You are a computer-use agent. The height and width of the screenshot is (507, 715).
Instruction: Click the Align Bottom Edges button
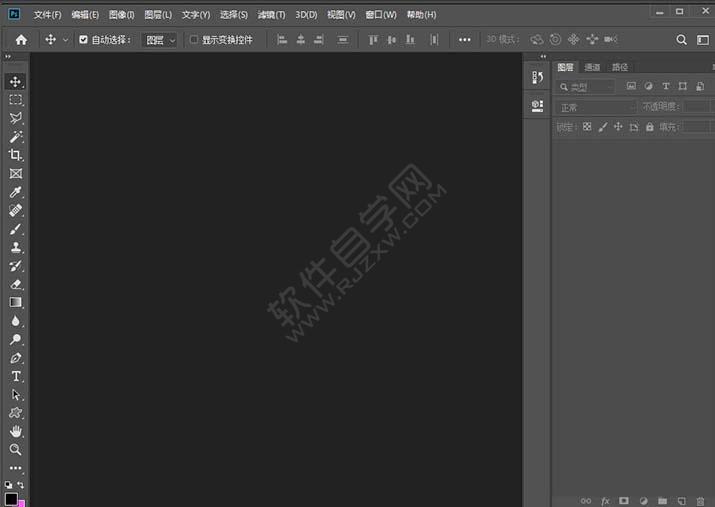point(410,40)
